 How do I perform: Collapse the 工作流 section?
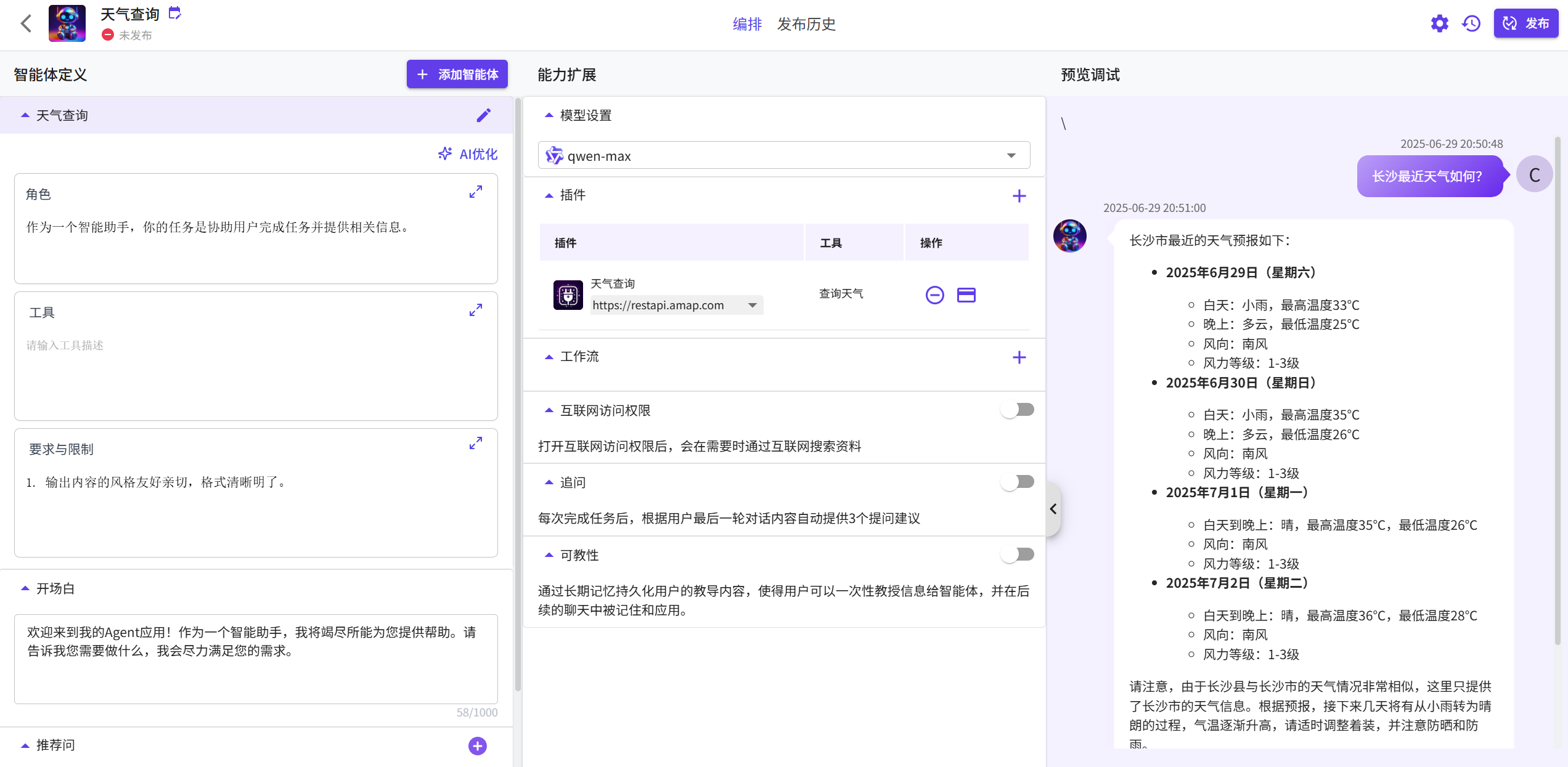(x=549, y=357)
